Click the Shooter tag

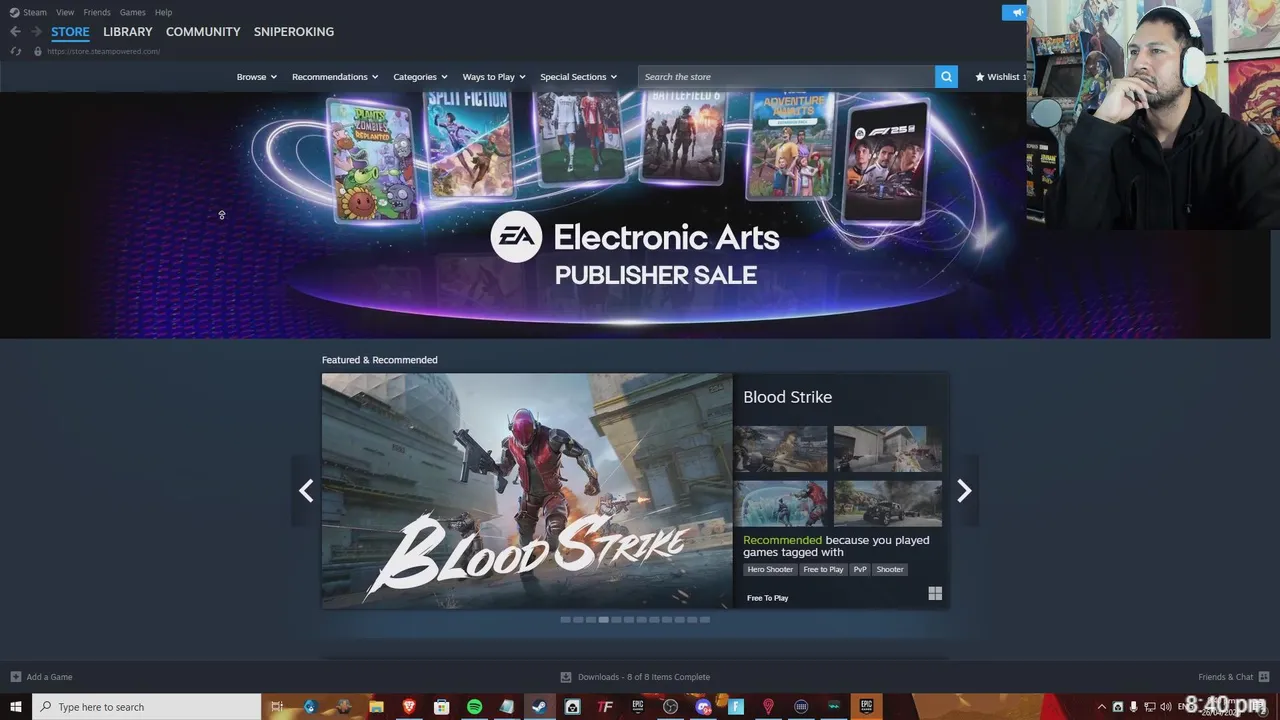890,570
